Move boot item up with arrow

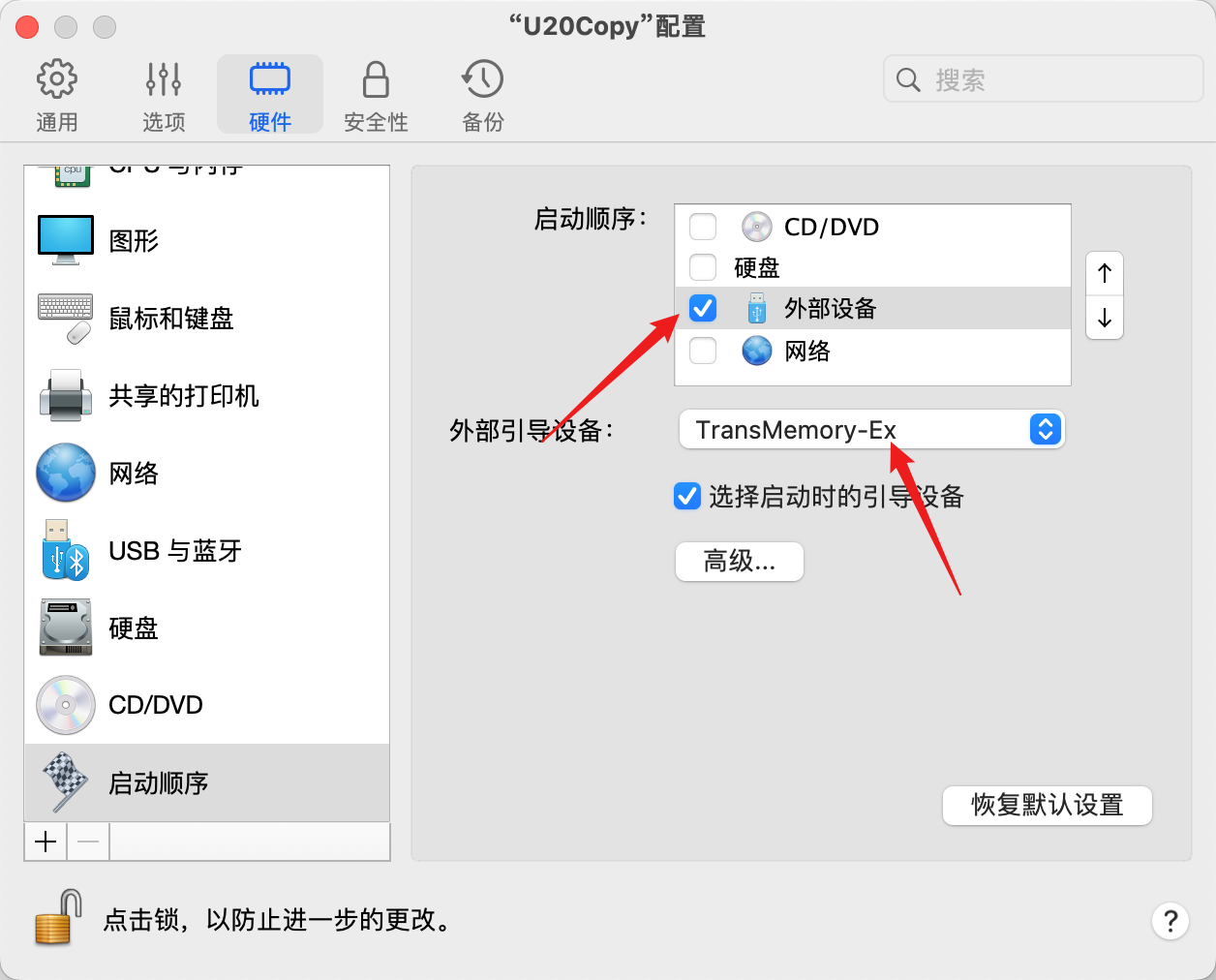coord(1105,274)
